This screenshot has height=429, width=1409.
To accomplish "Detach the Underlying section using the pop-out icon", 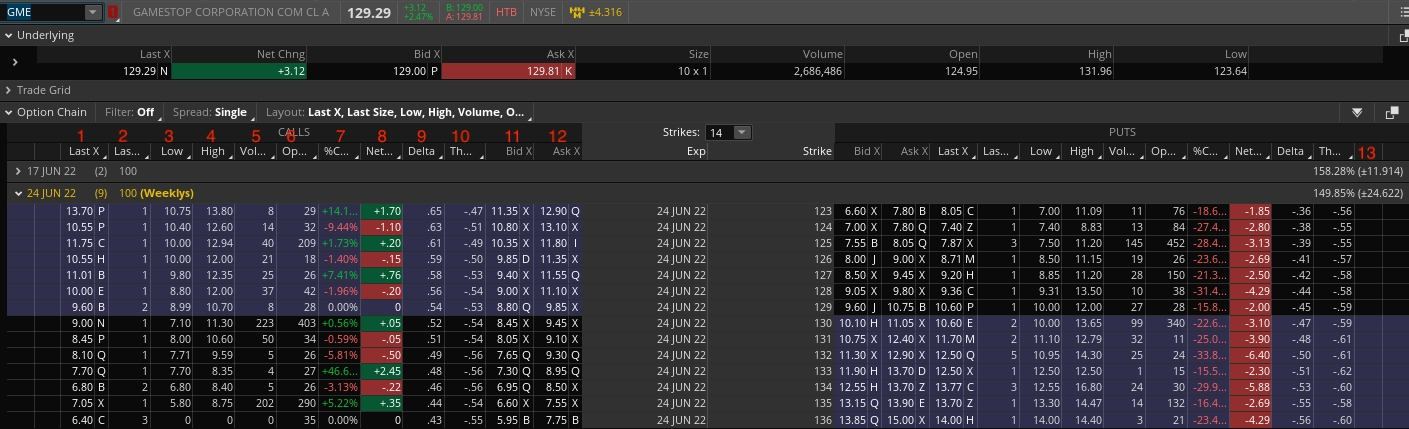I will (x=1404, y=36).
